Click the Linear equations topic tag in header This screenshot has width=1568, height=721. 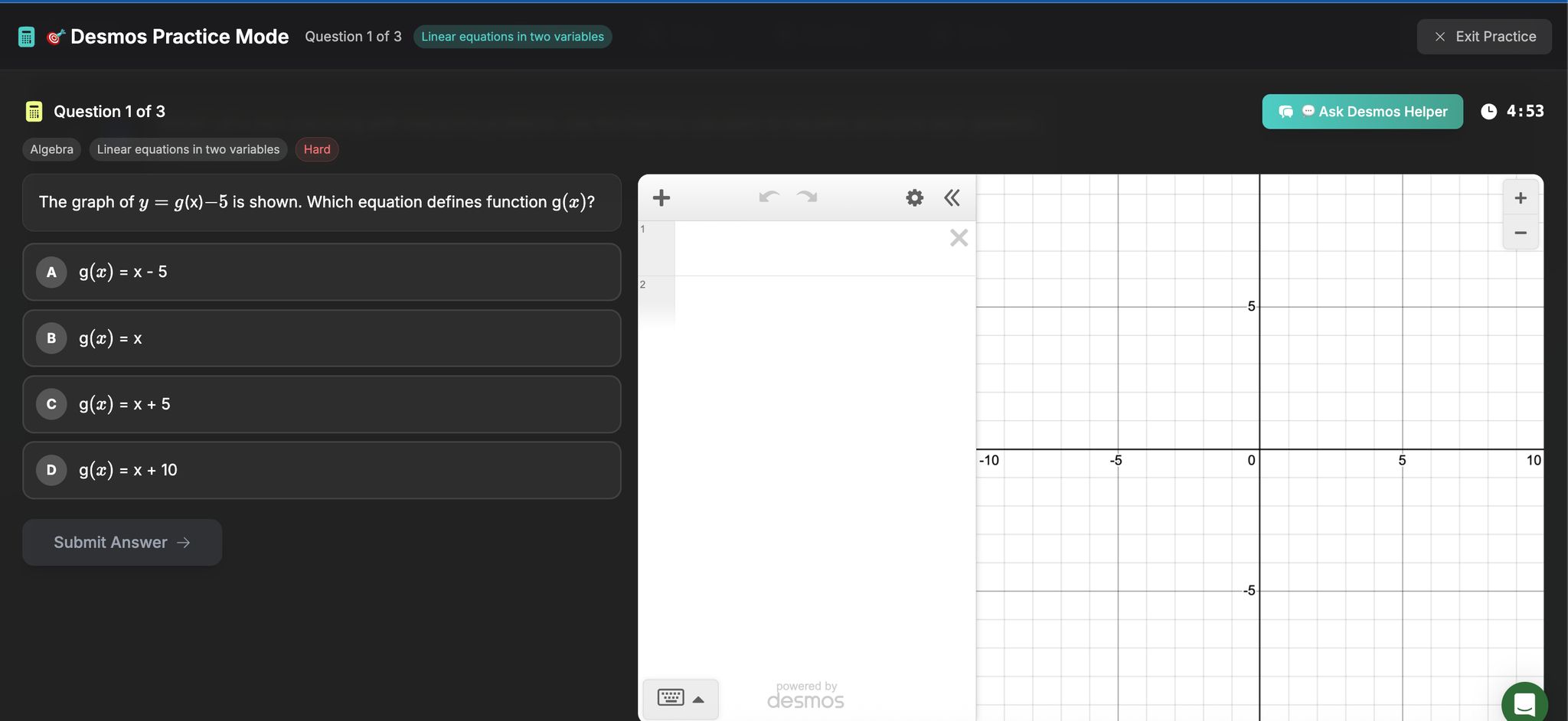[x=512, y=37]
